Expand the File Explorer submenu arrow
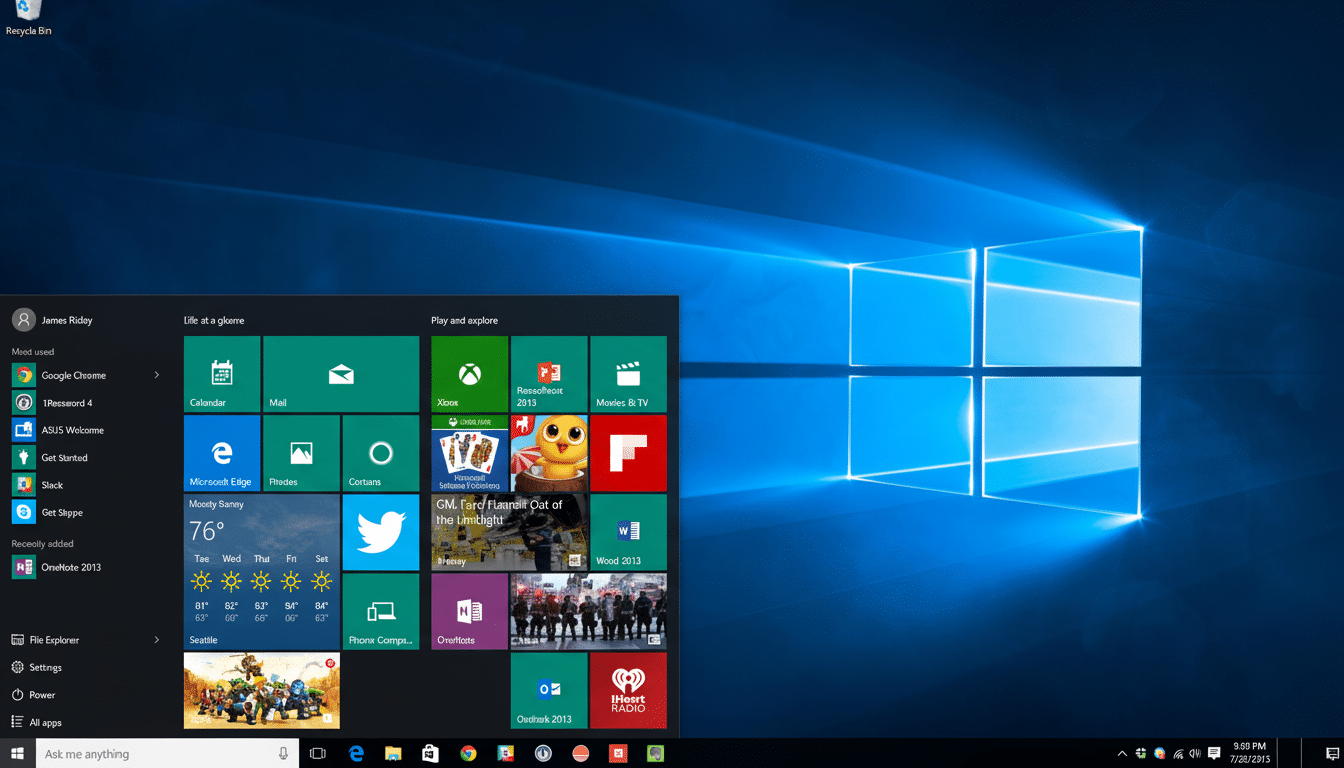1344x768 pixels. 157,639
